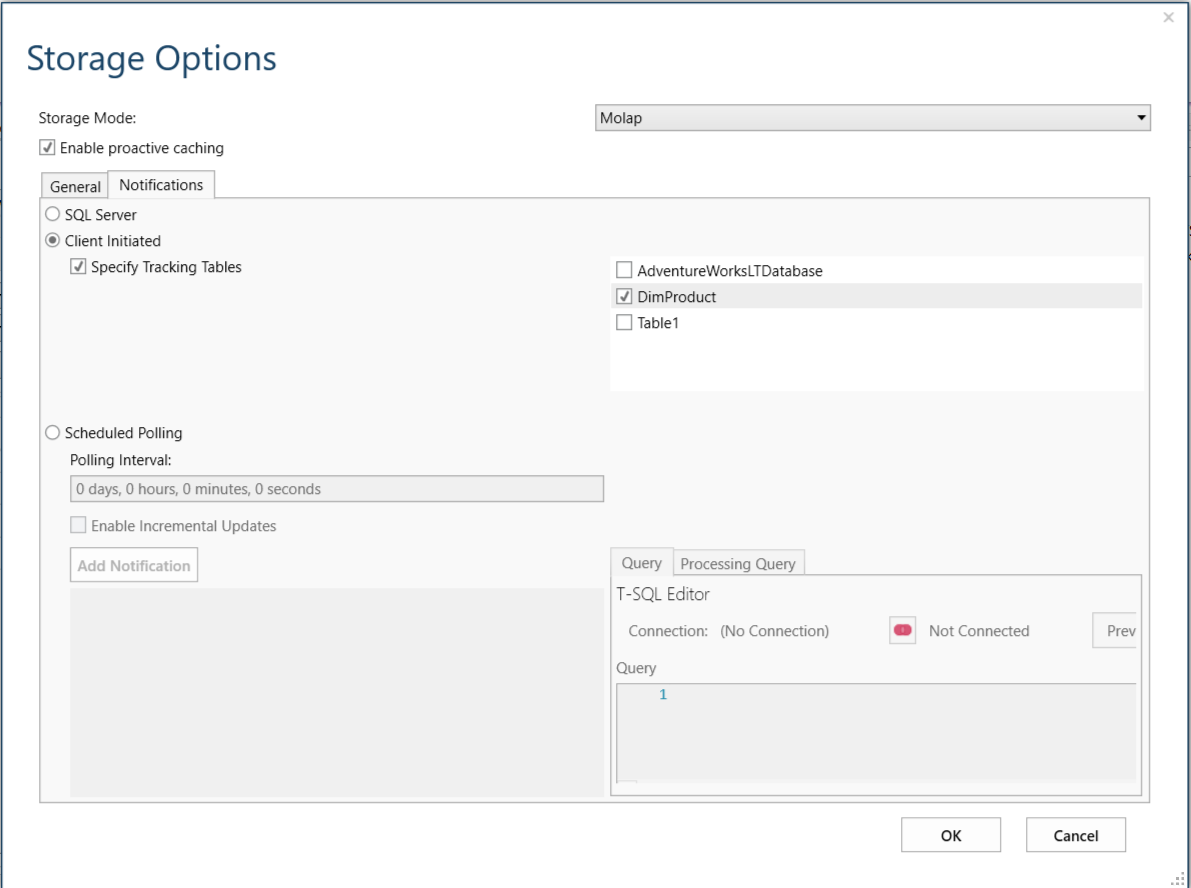Switch to the General tab
This screenshot has width=1191, height=888.
74,186
